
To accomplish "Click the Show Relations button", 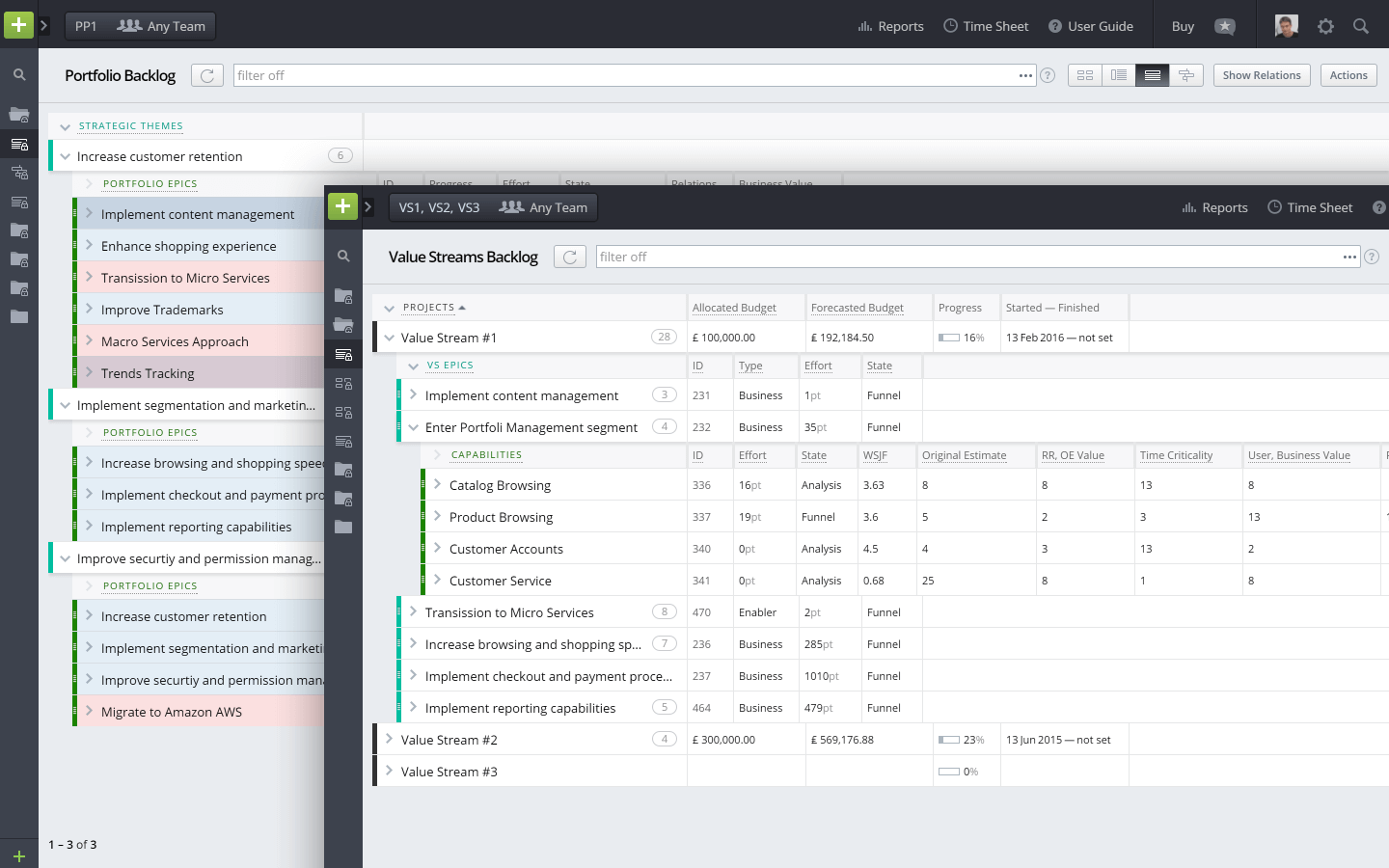I will [x=1262, y=75].
